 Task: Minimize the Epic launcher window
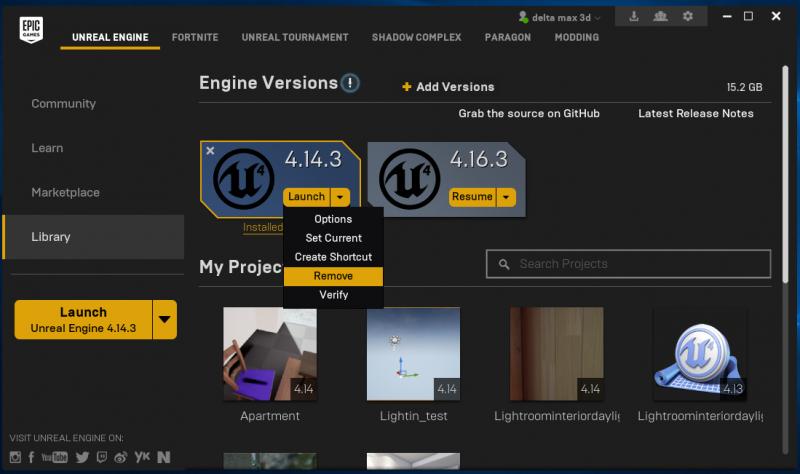coord(727,16)
